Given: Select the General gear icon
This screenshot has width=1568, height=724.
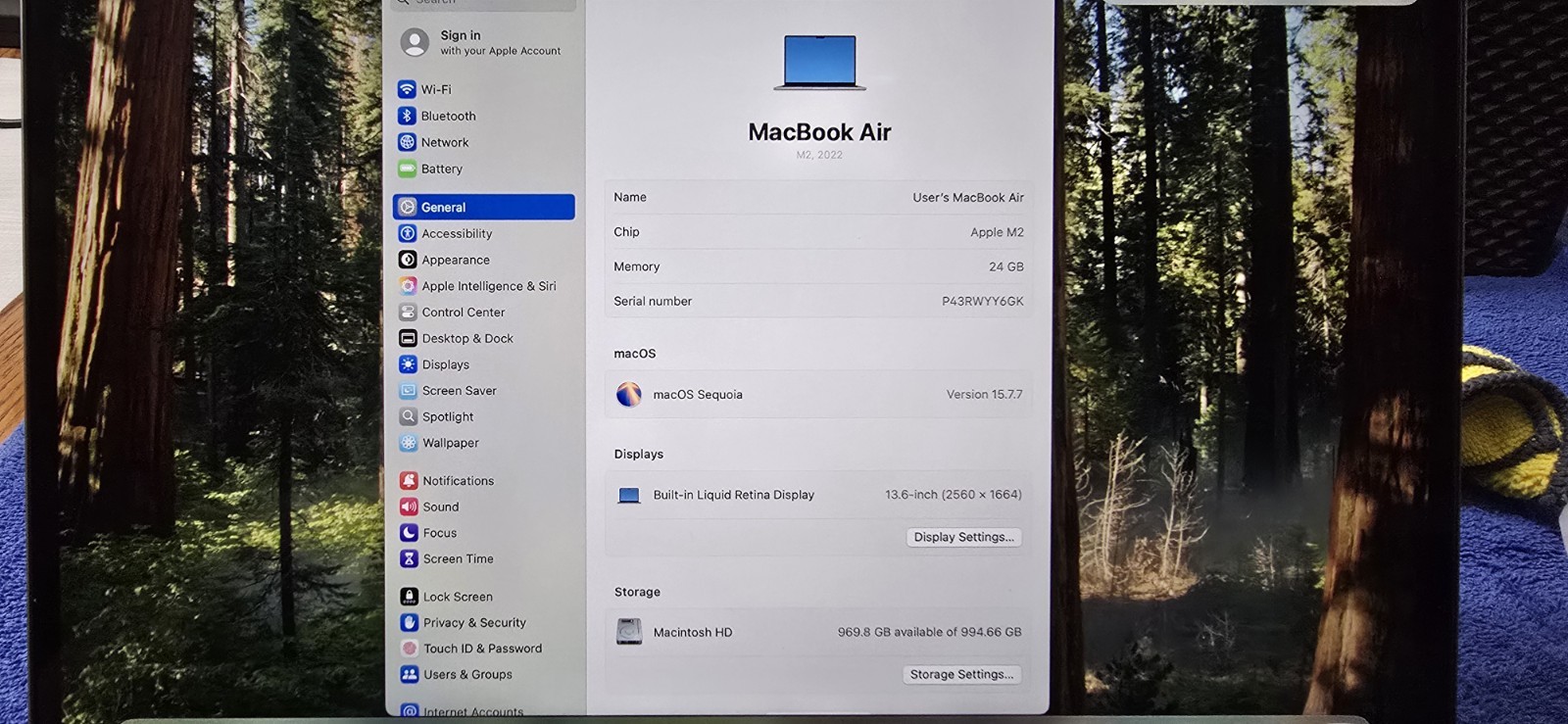Looking at the screenshot, I should click(x=408, y=207).
